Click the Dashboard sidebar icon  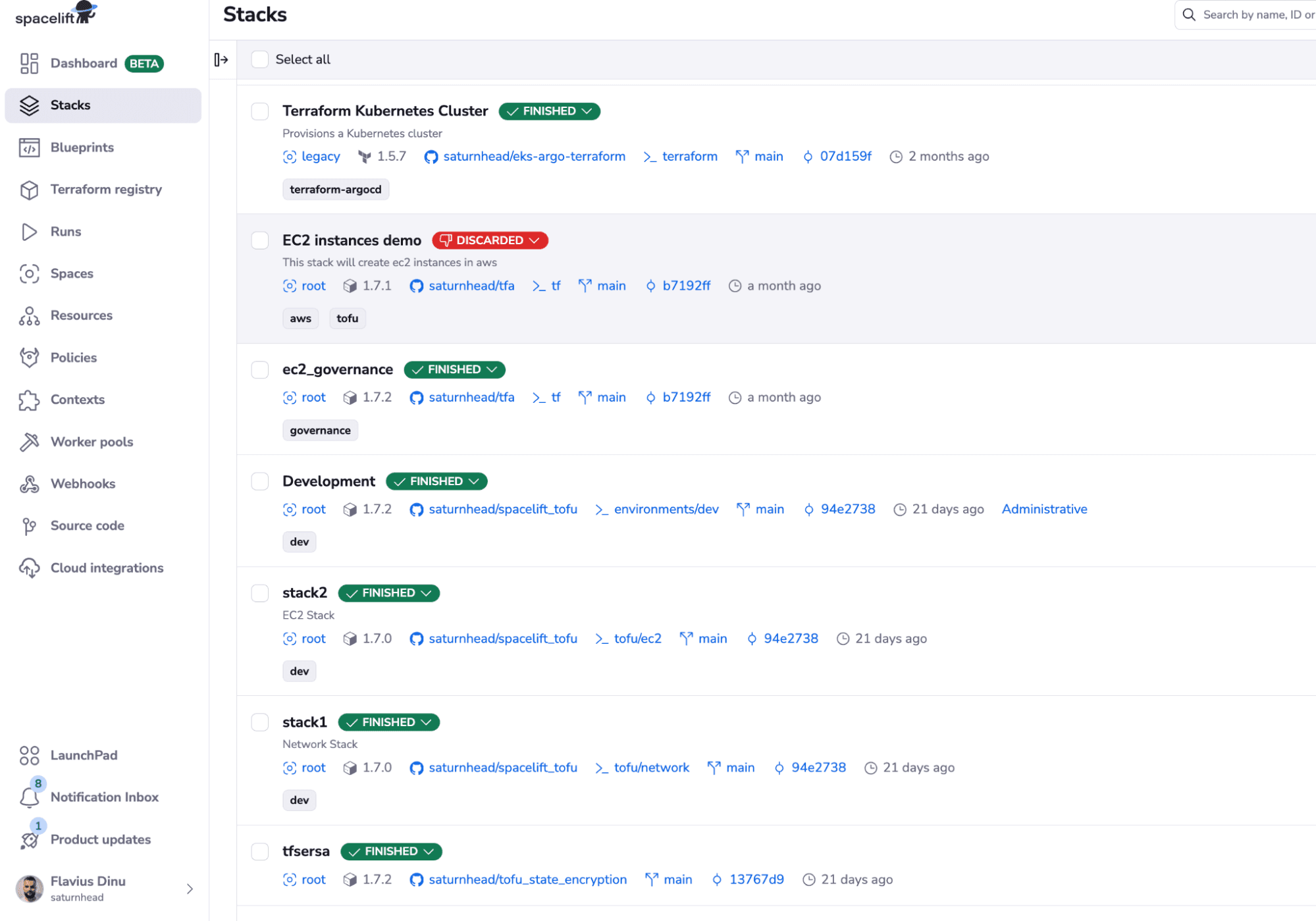[29, 63]
